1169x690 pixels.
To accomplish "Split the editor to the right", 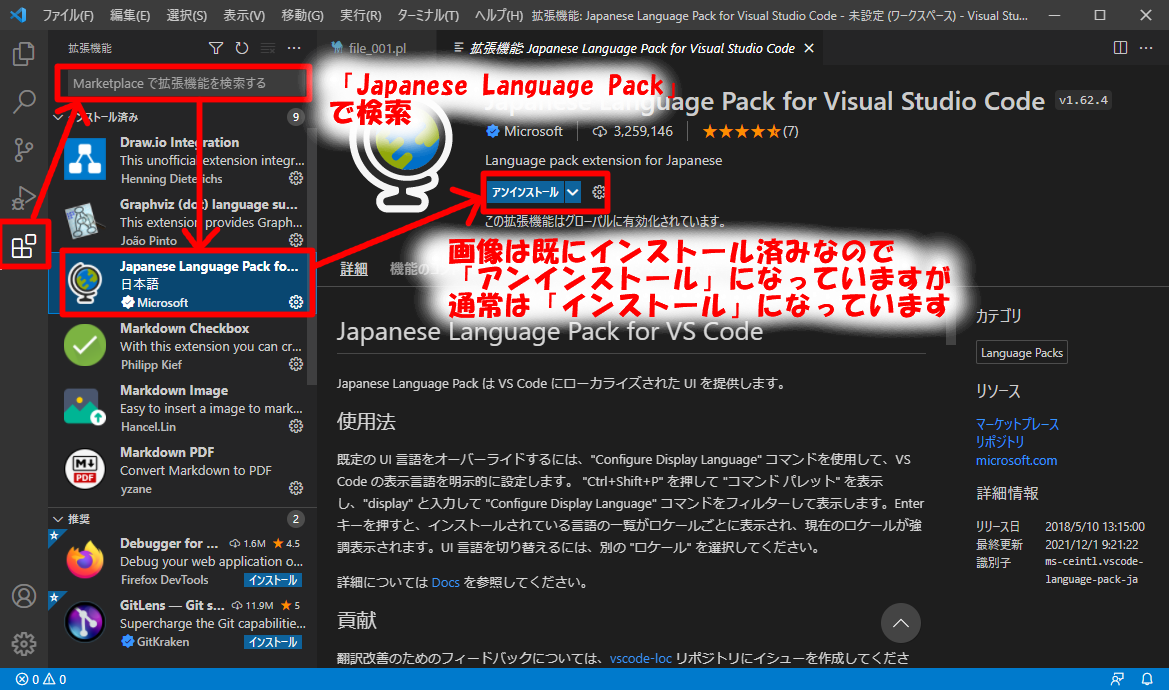I will (1121, 48).
